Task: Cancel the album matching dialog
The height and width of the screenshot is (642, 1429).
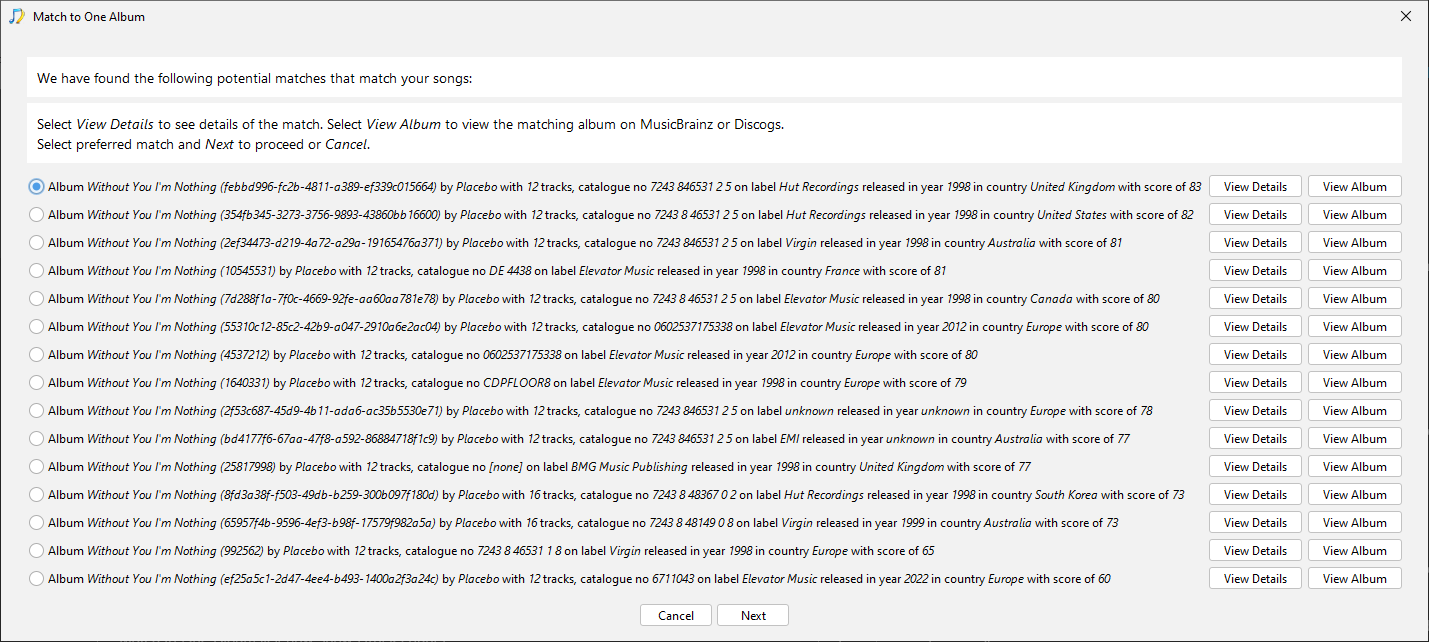Action: pyautogui.click(x=676, y=616)
